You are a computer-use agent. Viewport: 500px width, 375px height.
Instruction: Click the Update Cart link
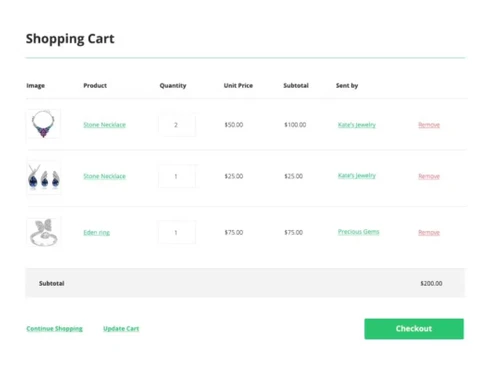(x=121, y=329)
